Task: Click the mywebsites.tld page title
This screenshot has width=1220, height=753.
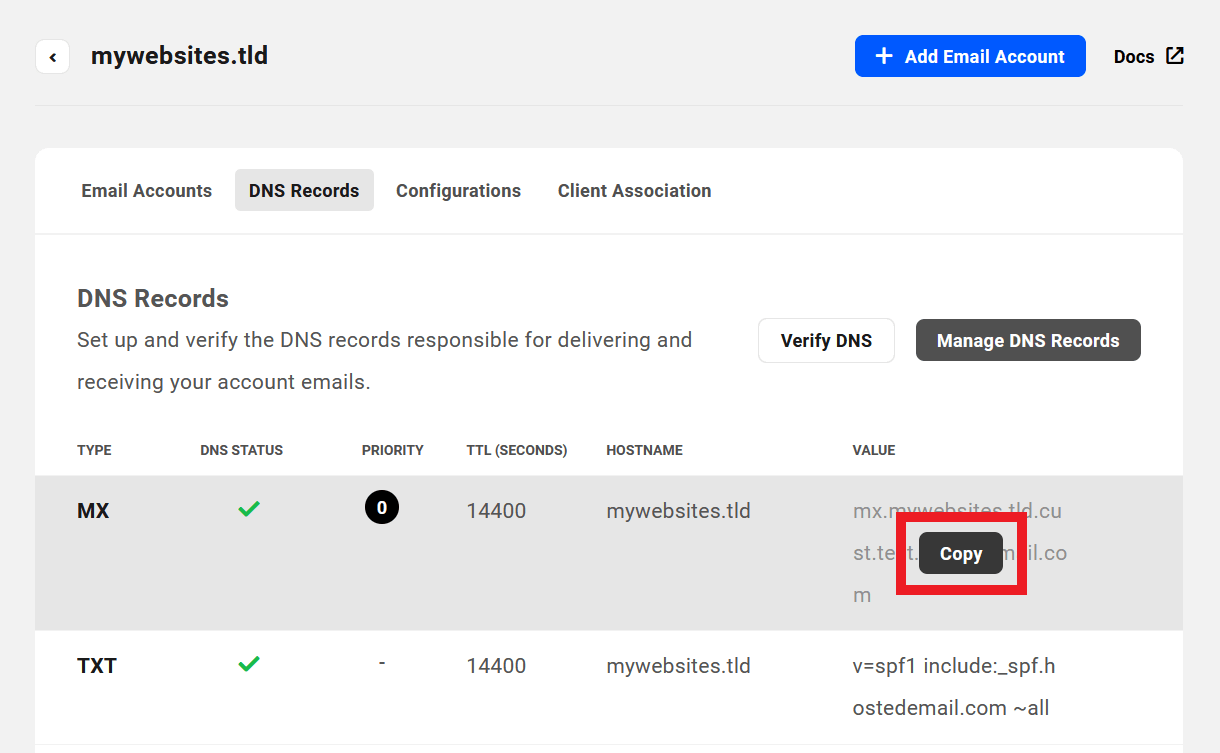Action: 179,56
